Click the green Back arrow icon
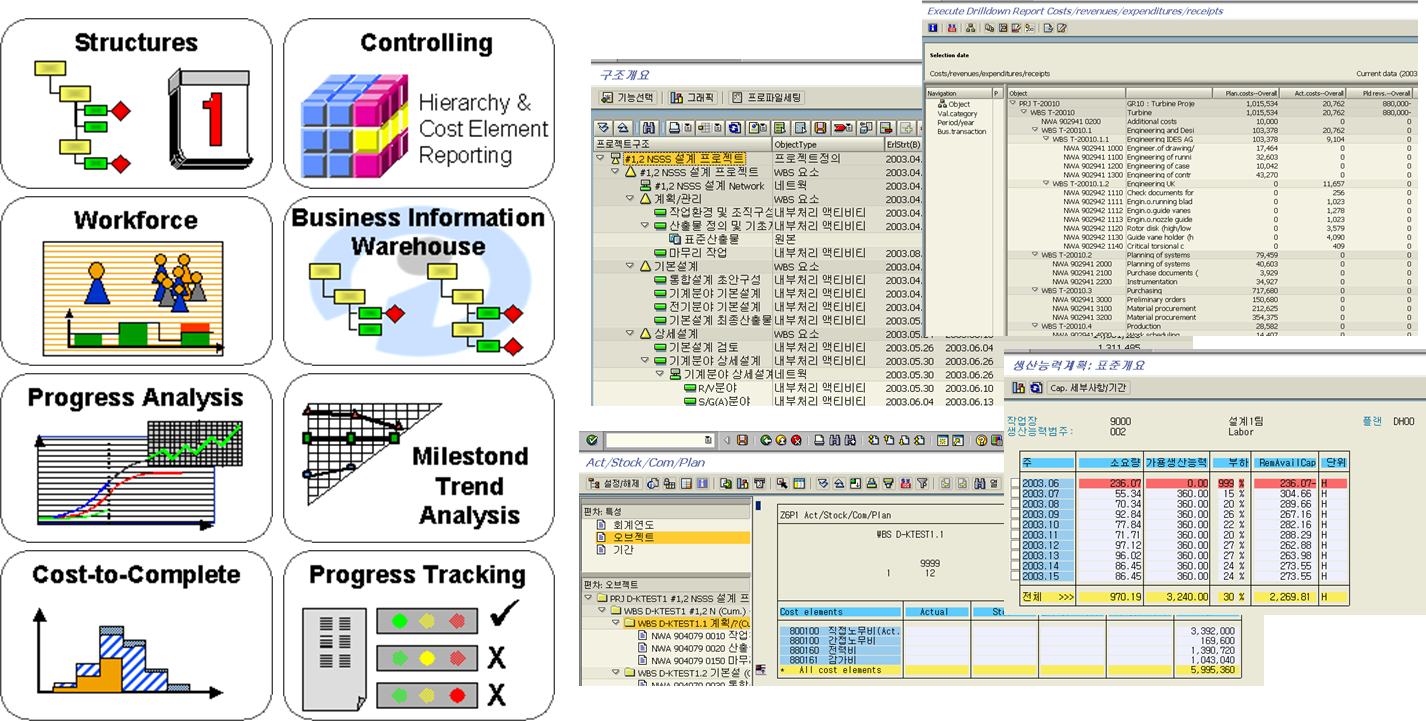 pos(766,440)
